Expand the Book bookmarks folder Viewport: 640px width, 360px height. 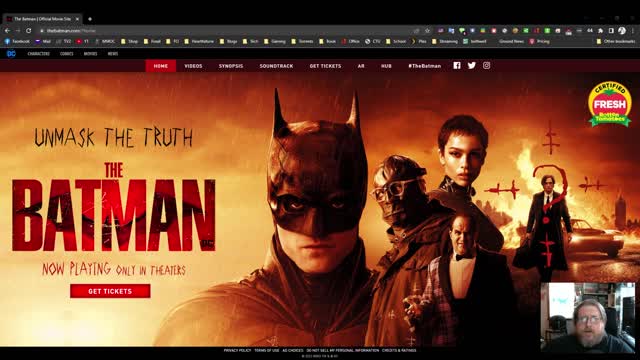pos(327,41)
